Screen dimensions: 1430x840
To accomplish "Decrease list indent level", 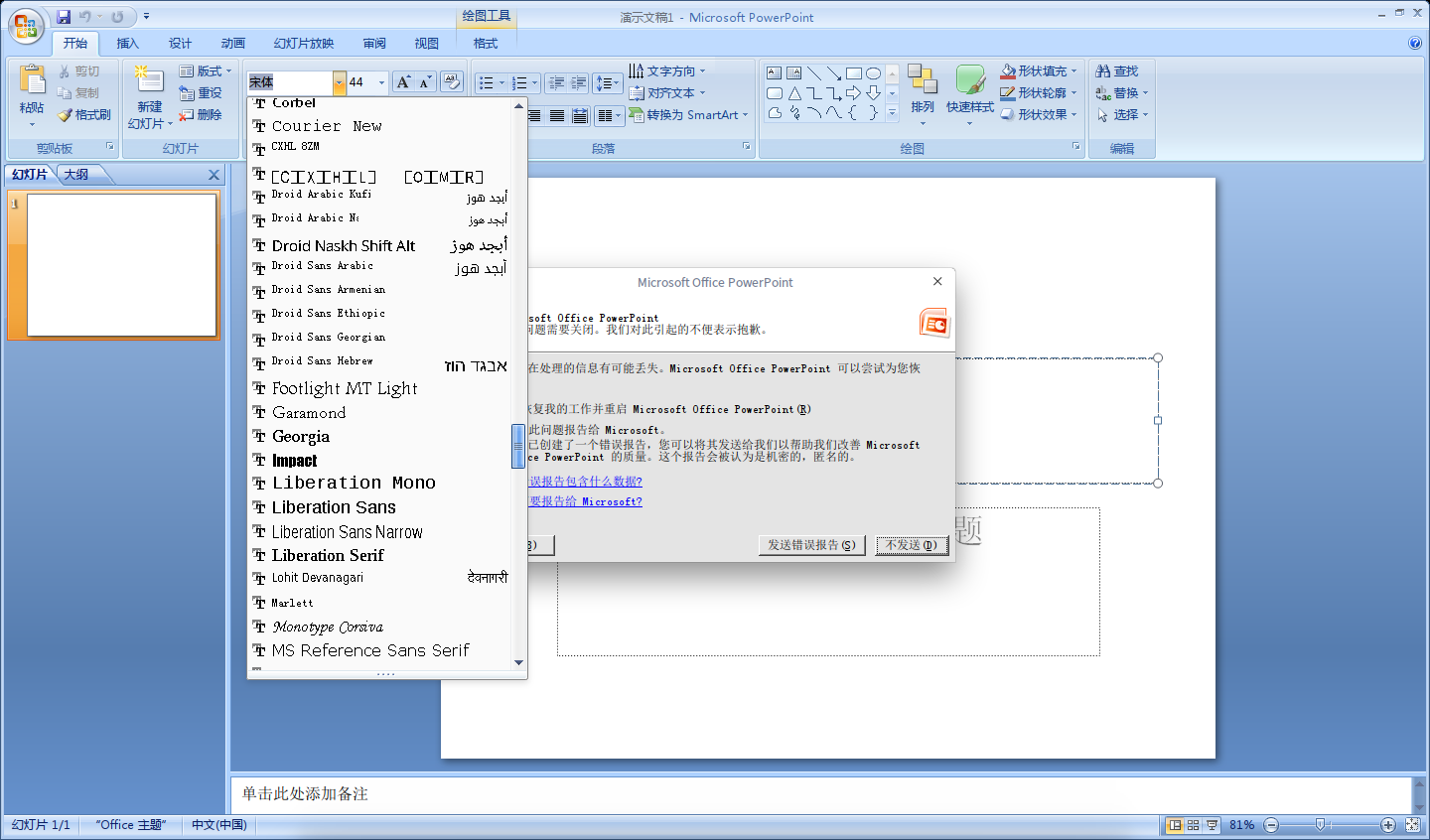I will click(x=556, y=83).
